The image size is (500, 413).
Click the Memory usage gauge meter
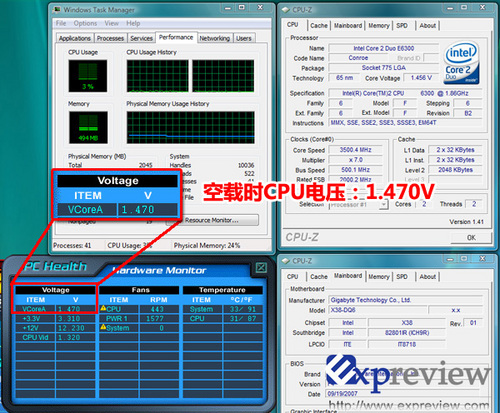coord(88,128)
